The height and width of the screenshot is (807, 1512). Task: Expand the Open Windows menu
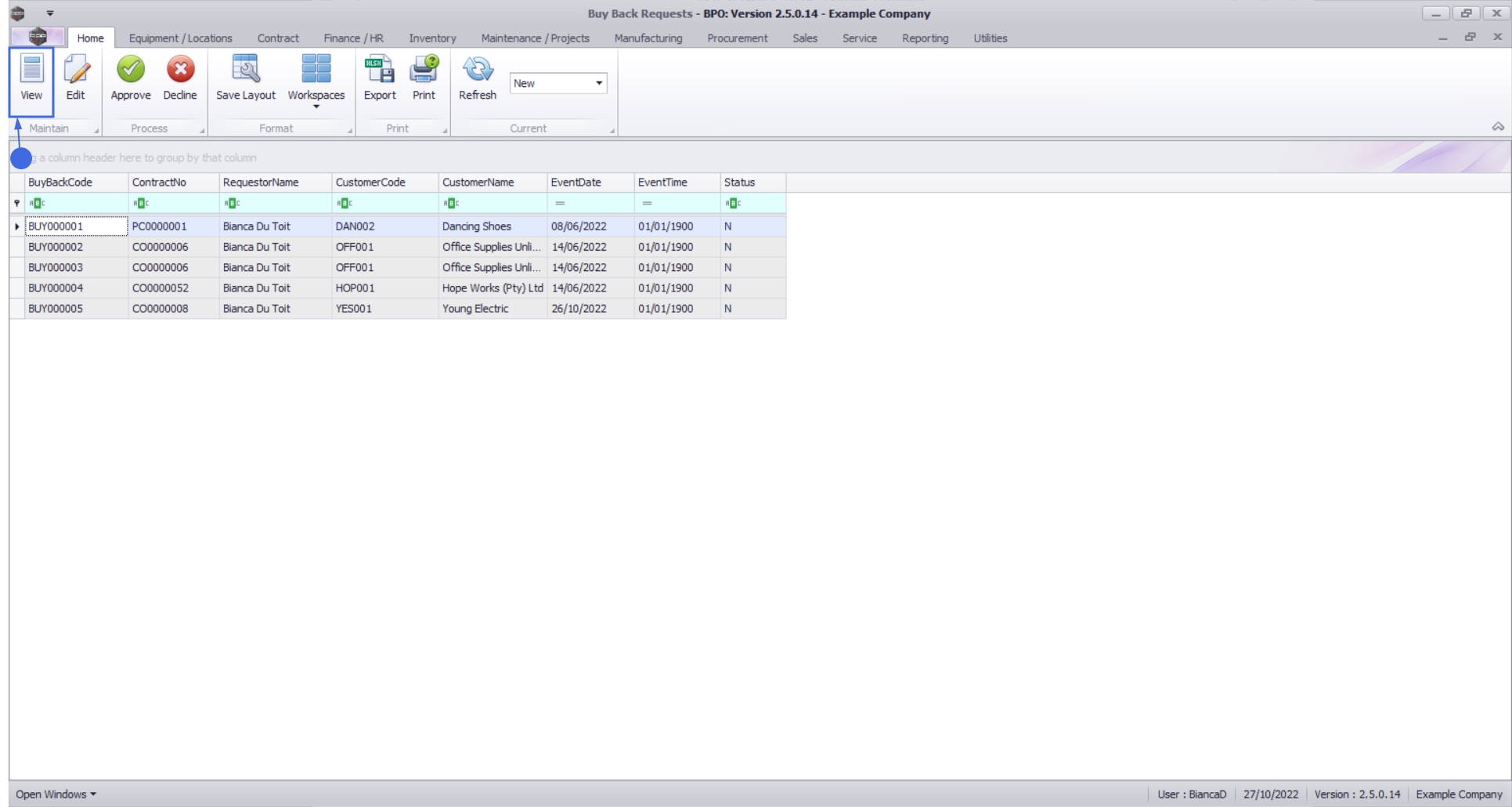point(56,794)
